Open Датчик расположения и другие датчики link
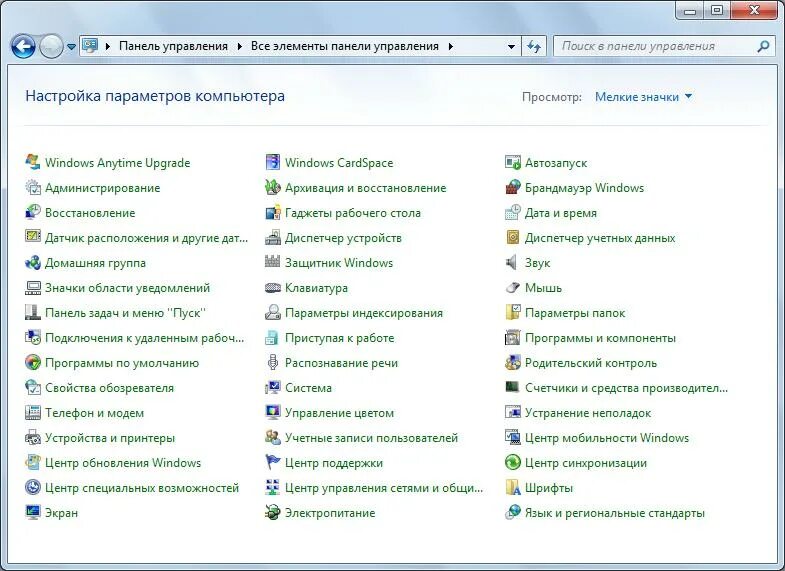This screenshot has width=785, height=571. click(x=146, y=238)
